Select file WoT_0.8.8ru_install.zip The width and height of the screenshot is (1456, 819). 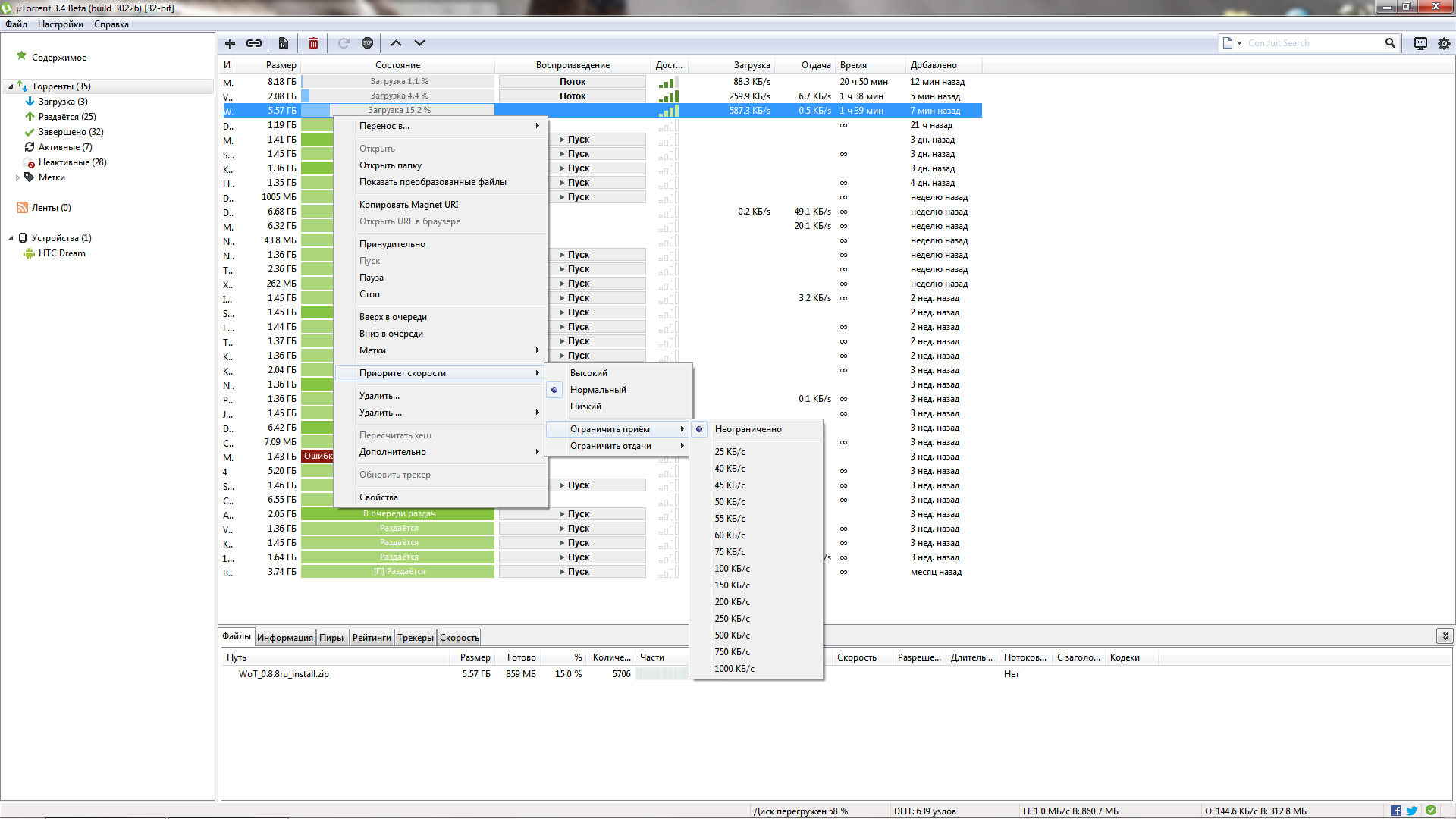pyautogui.click(x=284, y=674)
